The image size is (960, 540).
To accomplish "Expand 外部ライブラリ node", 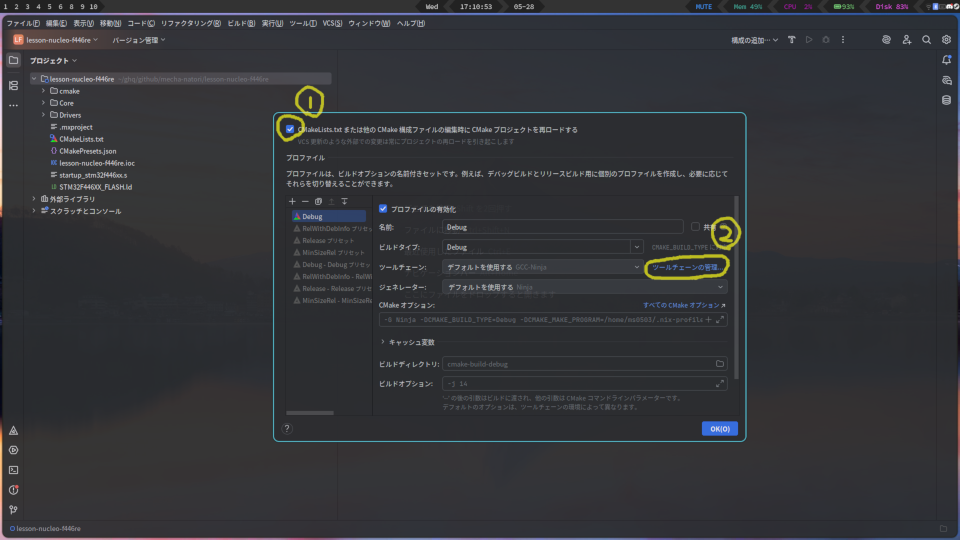I will (34, 199).
